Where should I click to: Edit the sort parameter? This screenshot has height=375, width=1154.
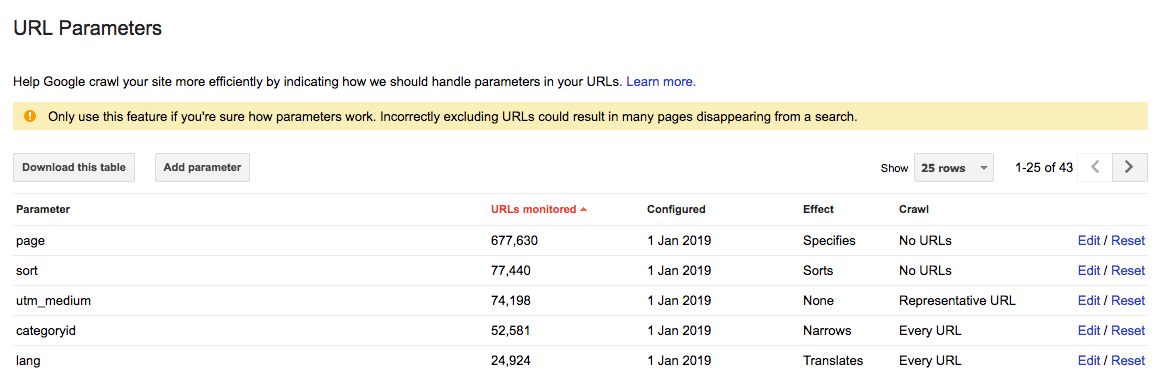(x=1088, y=271)
